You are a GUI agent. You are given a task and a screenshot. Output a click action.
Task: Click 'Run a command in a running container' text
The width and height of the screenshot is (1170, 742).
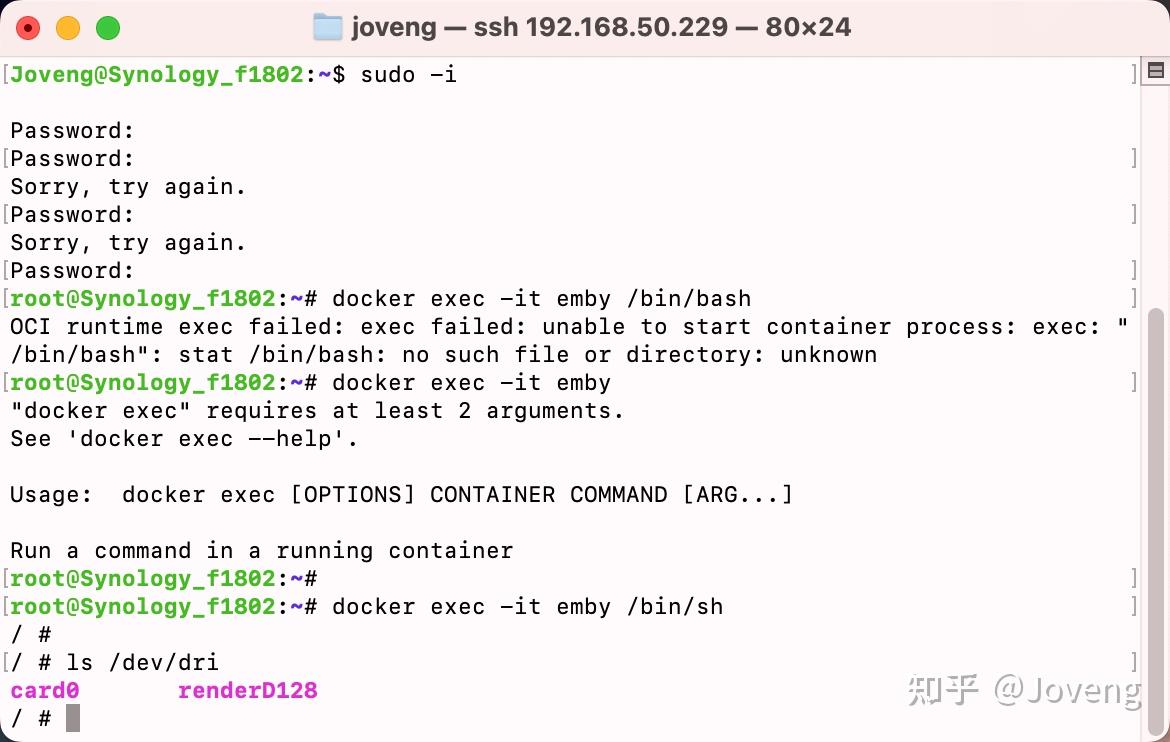click(261, 550)
